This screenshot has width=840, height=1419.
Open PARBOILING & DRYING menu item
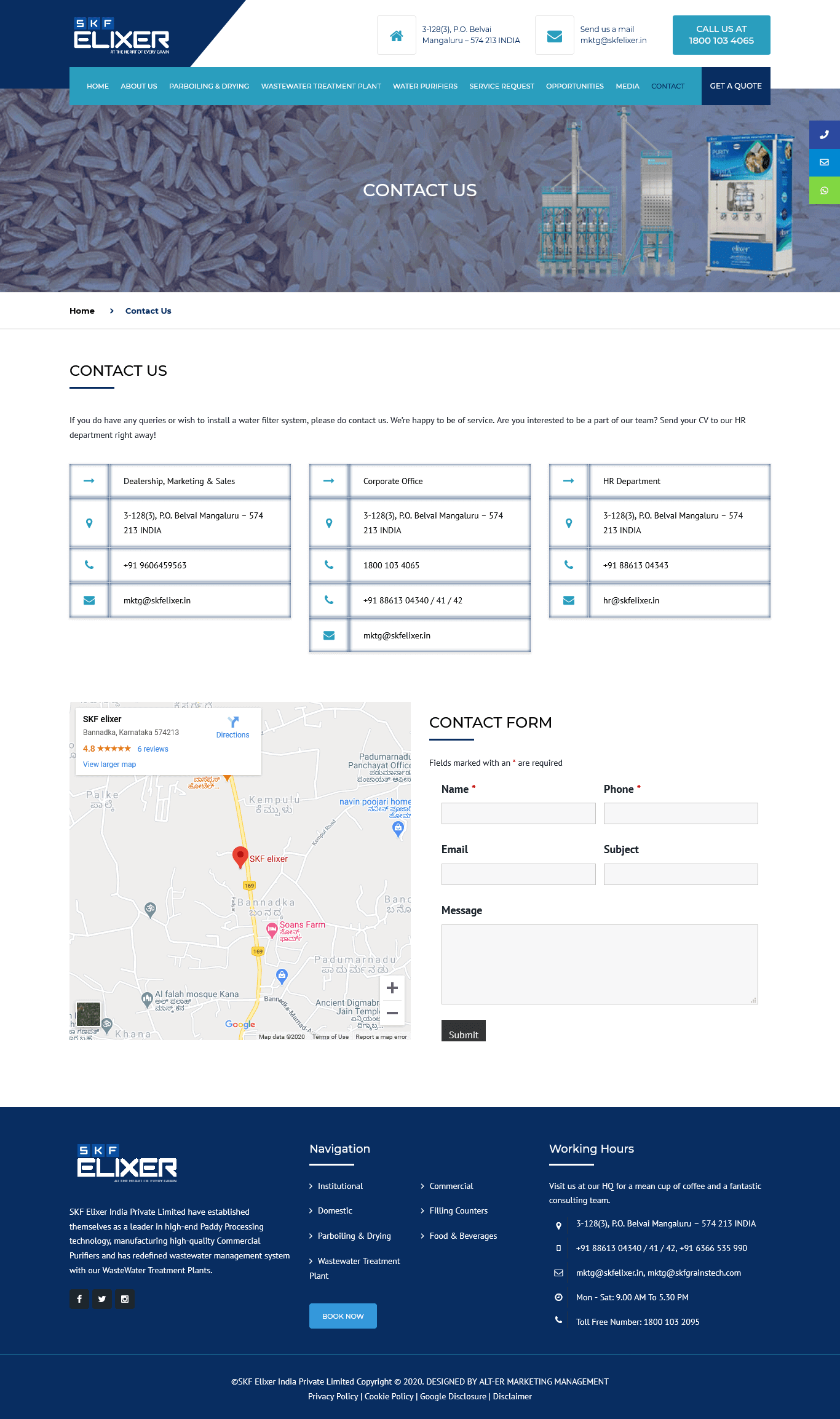[x=209, y=86]
